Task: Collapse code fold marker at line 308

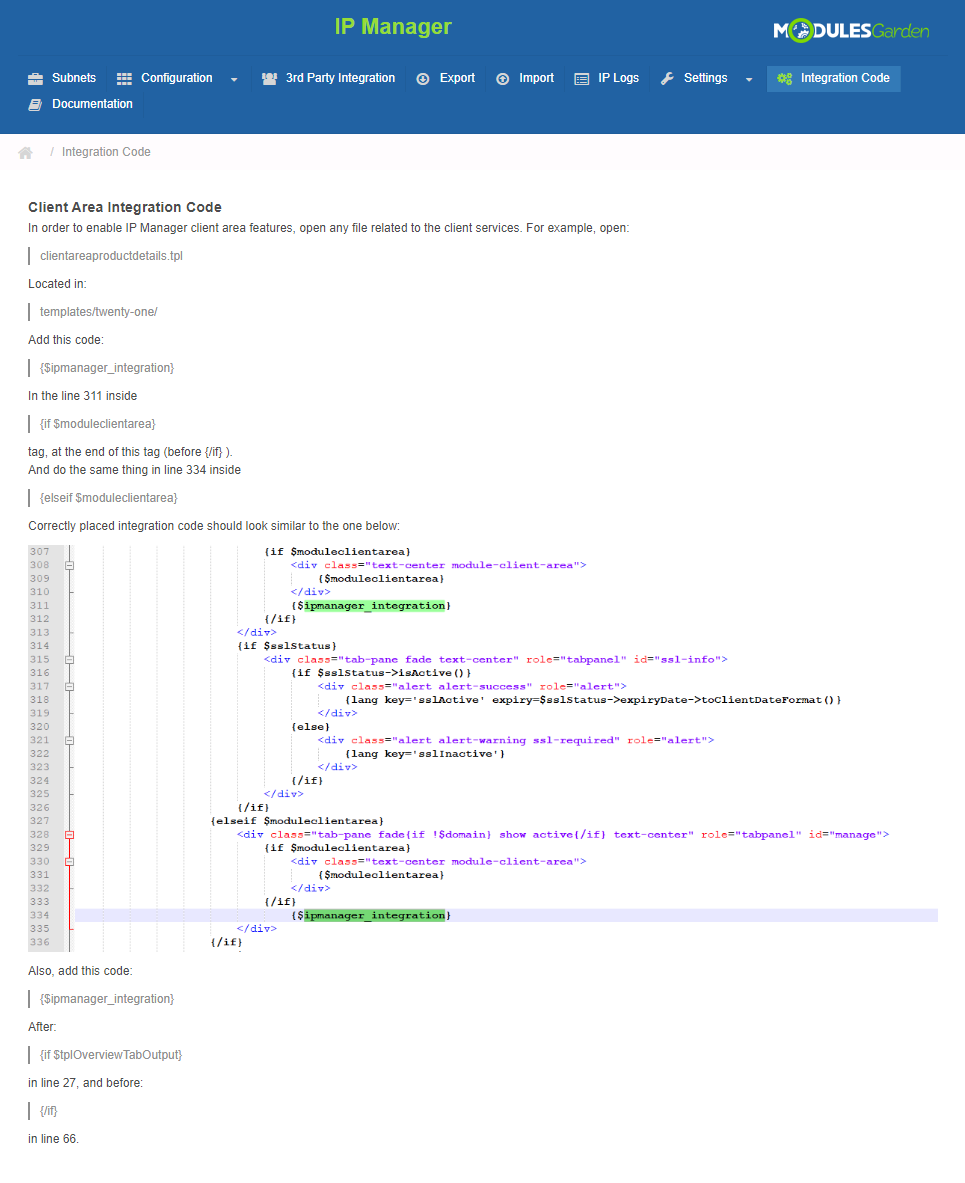Action: pyautogui.click(x=69, y=565)
